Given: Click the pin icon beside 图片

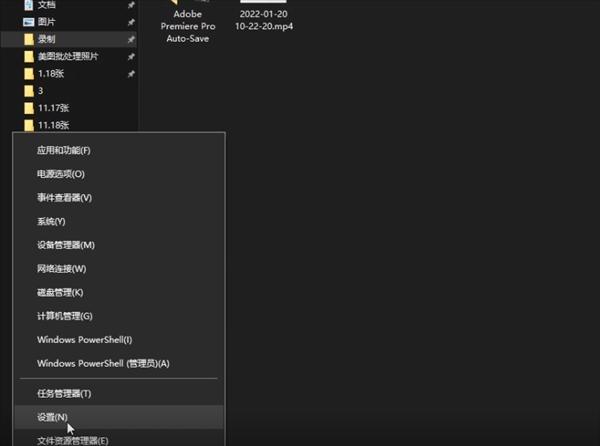Looking at the screenshot, I should 131,22.
